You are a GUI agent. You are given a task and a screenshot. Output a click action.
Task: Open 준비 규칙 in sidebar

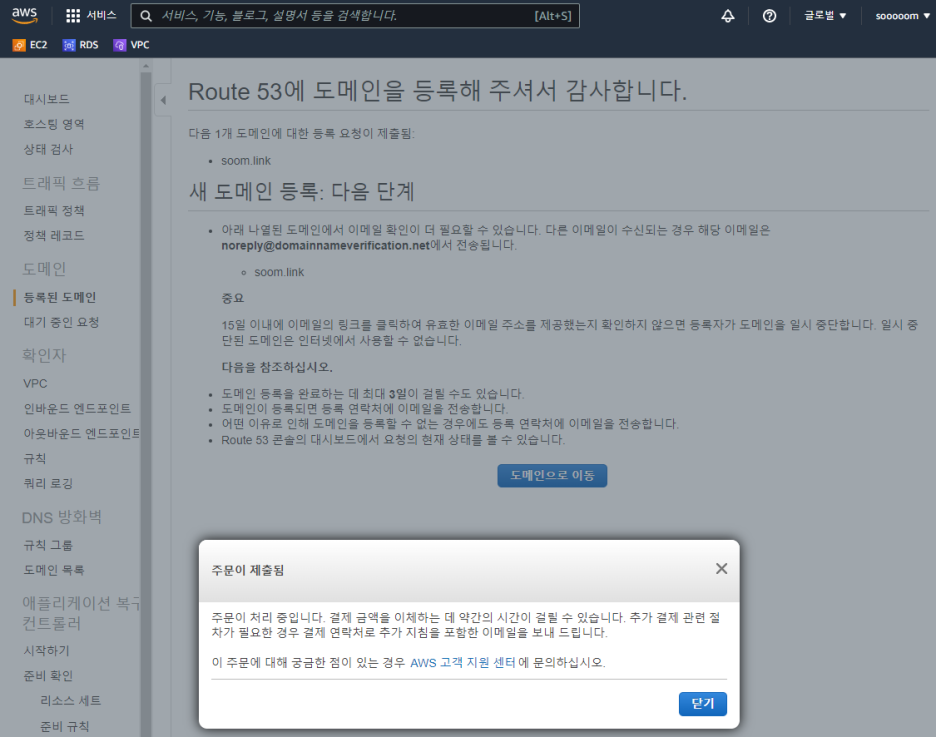pyautogui.click(x=64, y=727)
